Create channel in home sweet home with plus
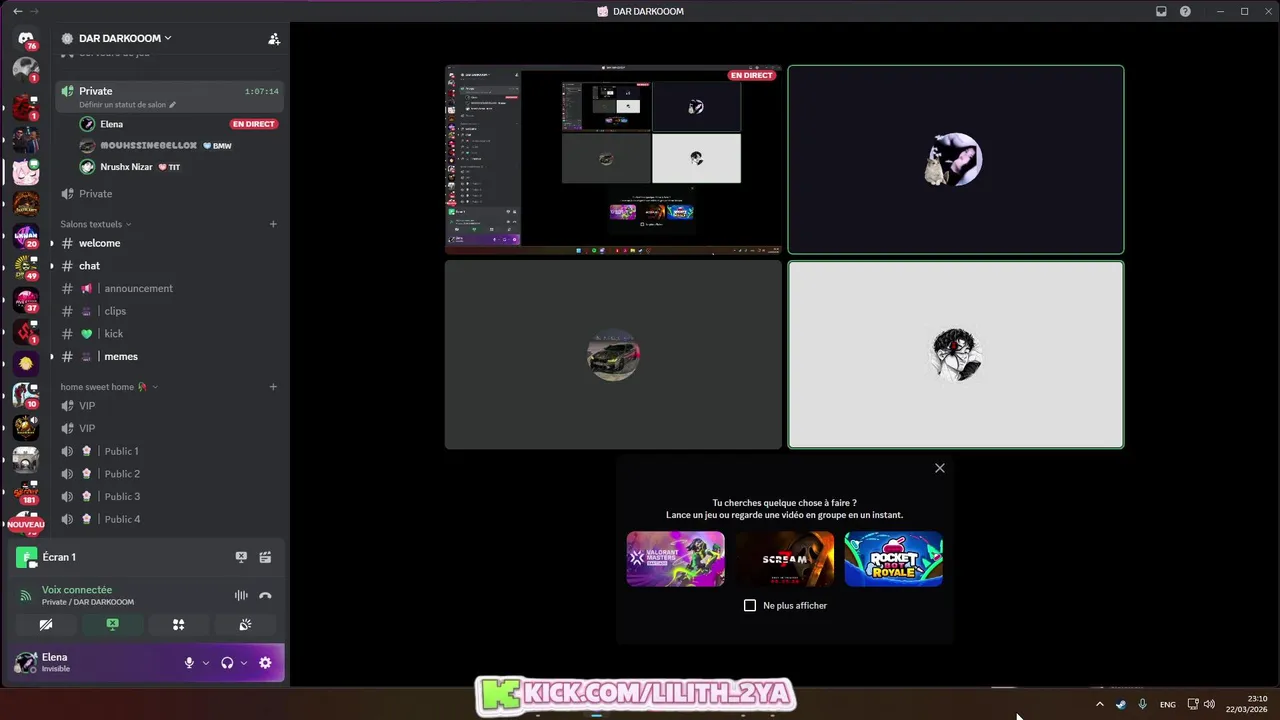The height and width of the screenshot is (720, 1280). pyautogui.click(x=273, y=387)
